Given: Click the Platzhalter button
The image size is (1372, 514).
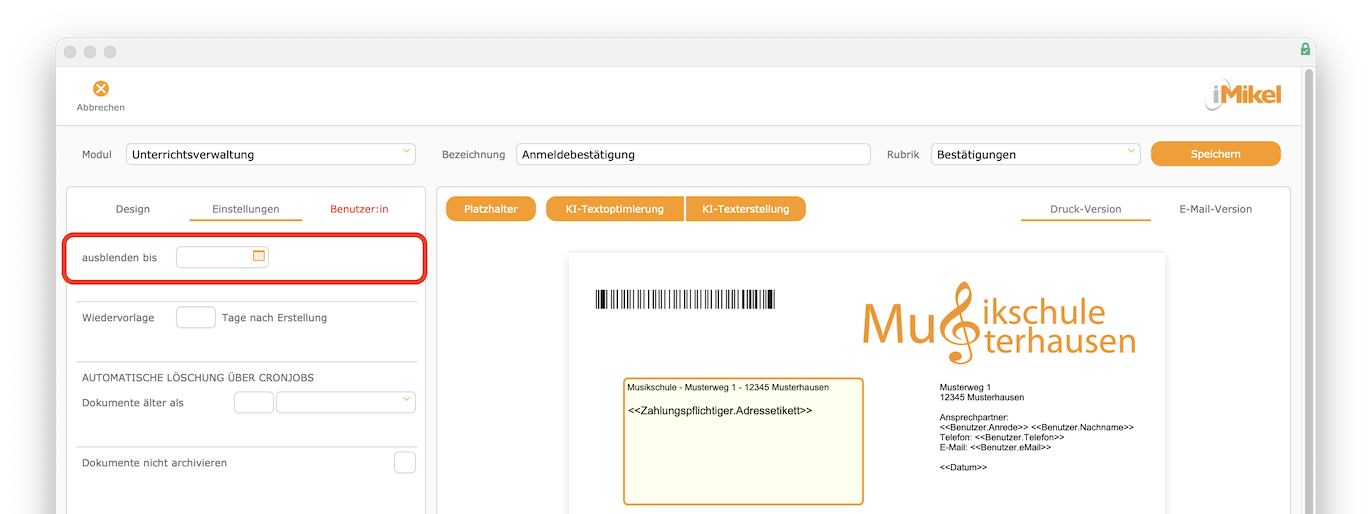Looking at the screenshot, I should [x=491, y=209].
